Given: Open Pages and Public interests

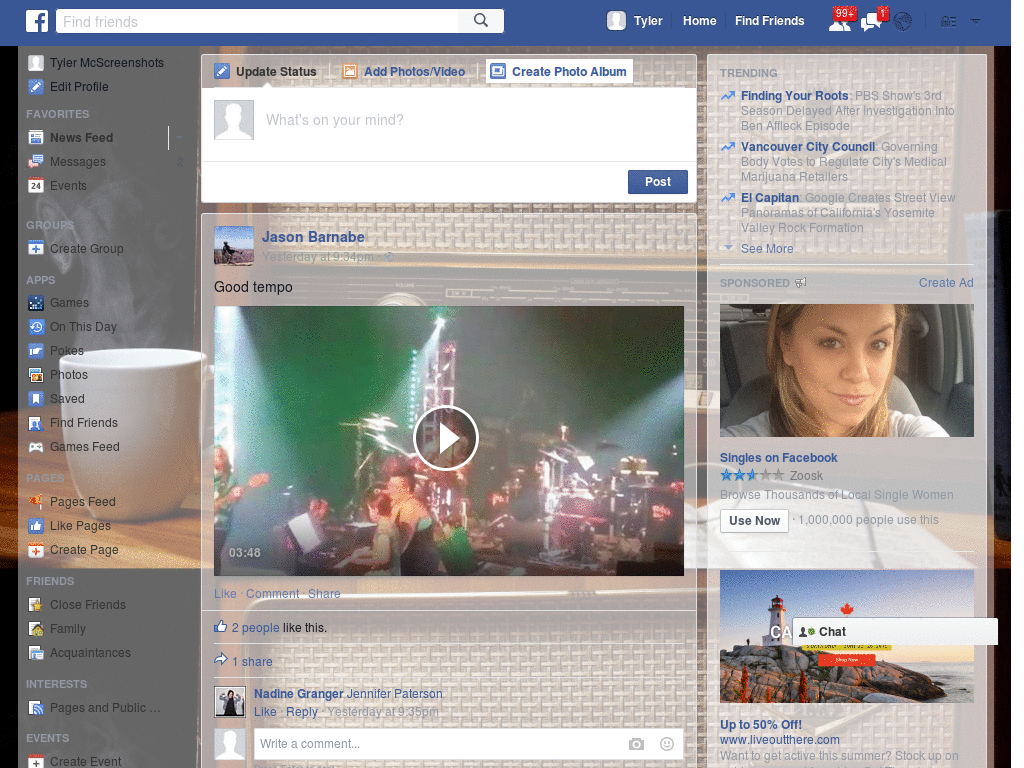Looking at the screenshot, I should [x=94, y=708].
